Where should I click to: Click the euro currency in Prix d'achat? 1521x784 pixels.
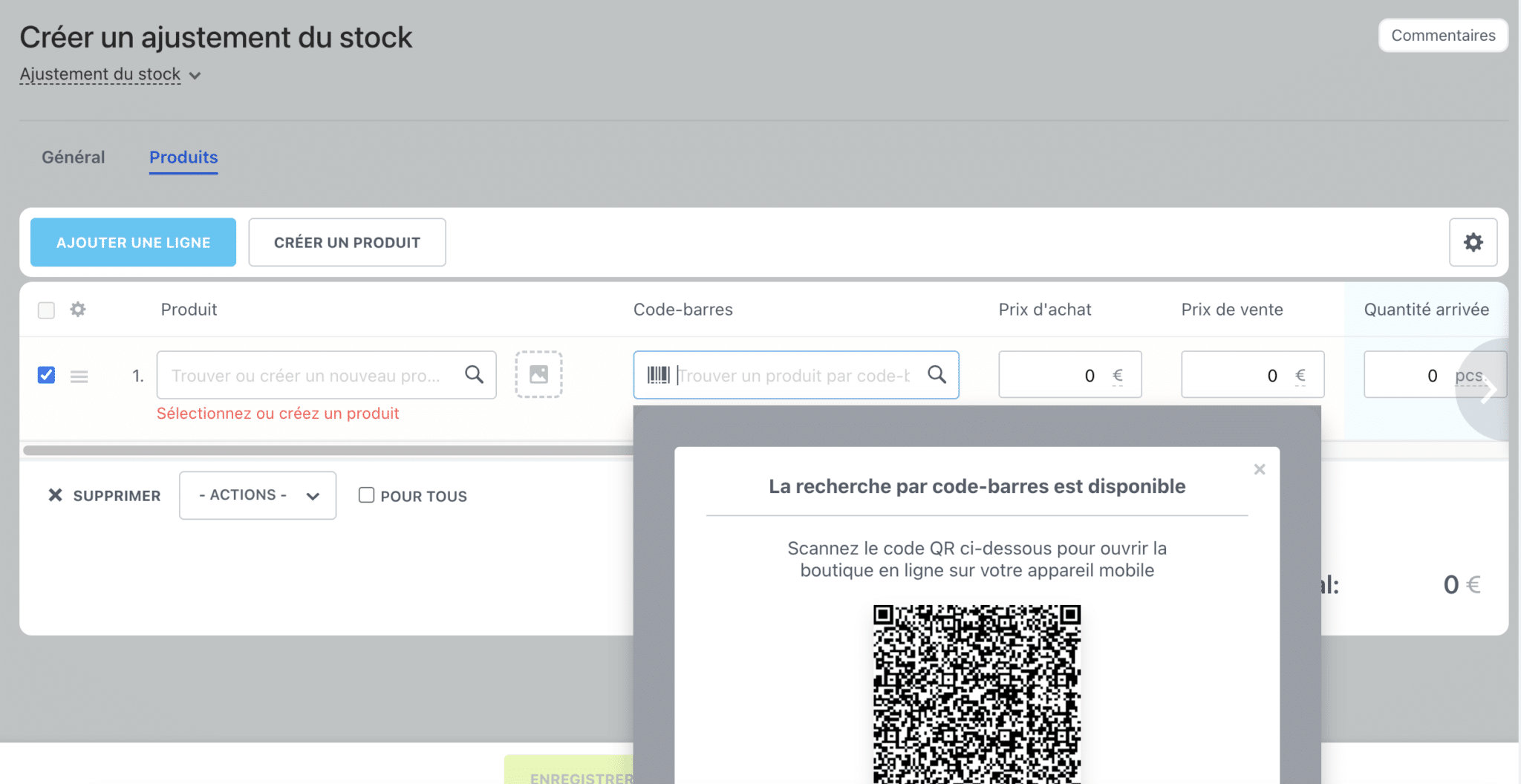click(1118, 376)
